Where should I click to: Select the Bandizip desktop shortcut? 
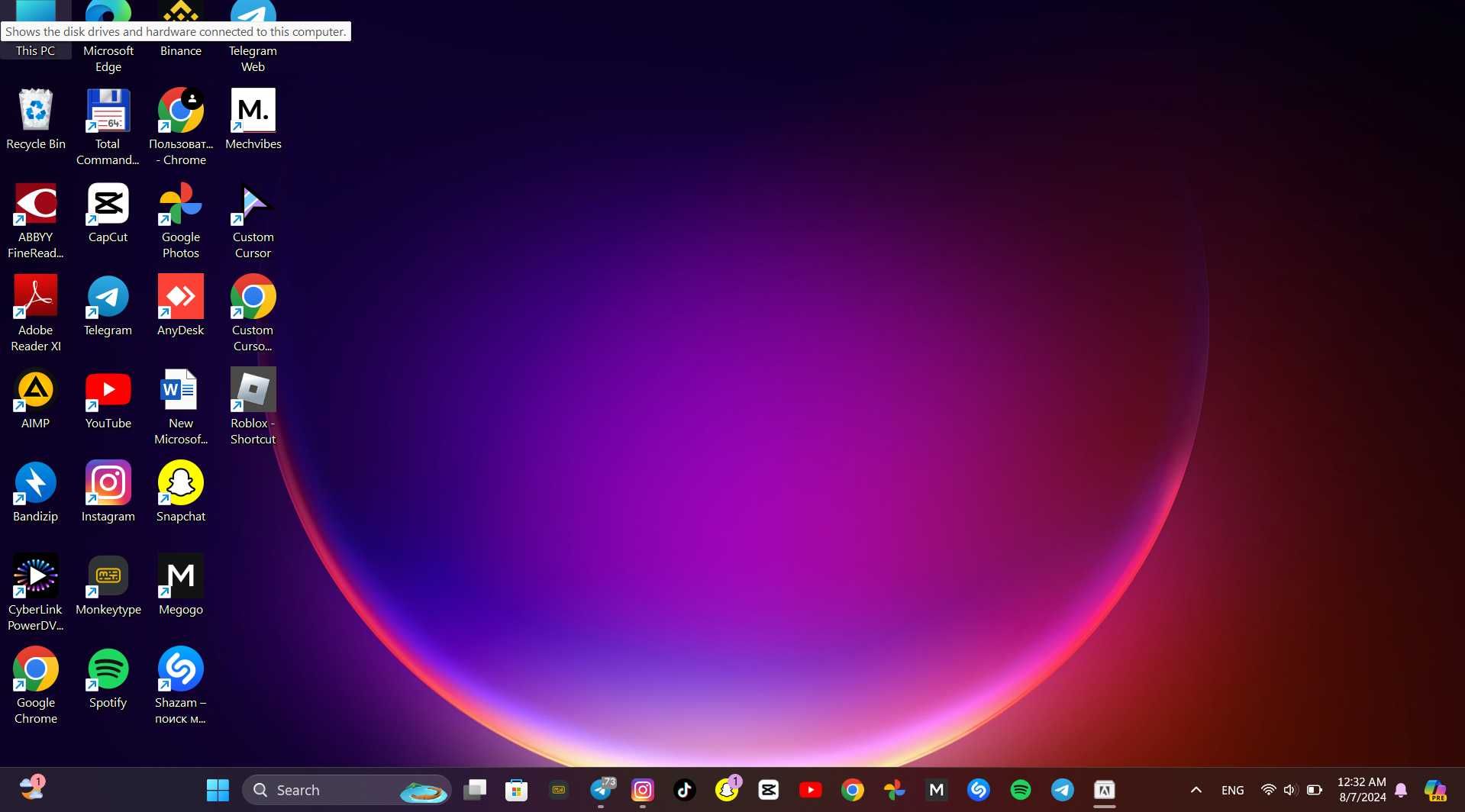tap(36, 491)
